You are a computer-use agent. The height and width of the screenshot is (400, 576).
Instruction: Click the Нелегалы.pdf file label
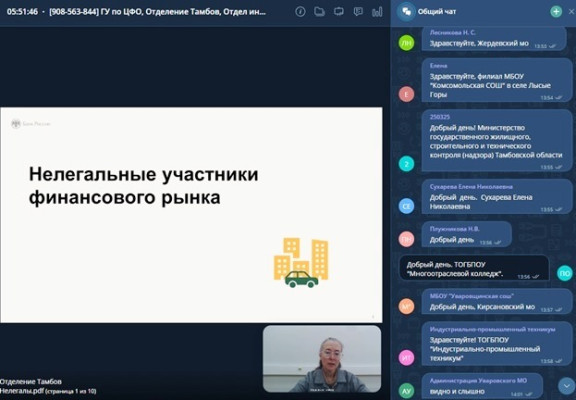click(x=21, y=391)
